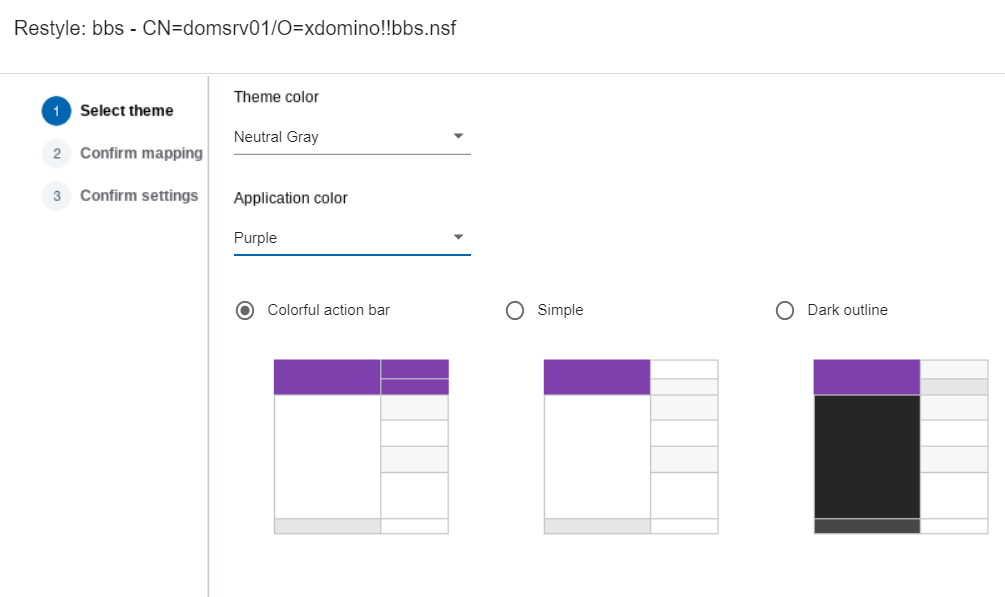Open the Application color dropdown arrow
1005x597 pixels.
point(458,237)
